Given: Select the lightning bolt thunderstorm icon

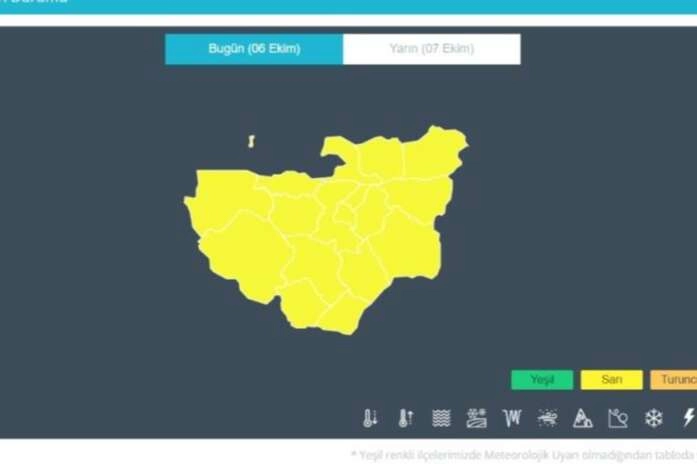Looking at the screenshot, I should point(689,417).
